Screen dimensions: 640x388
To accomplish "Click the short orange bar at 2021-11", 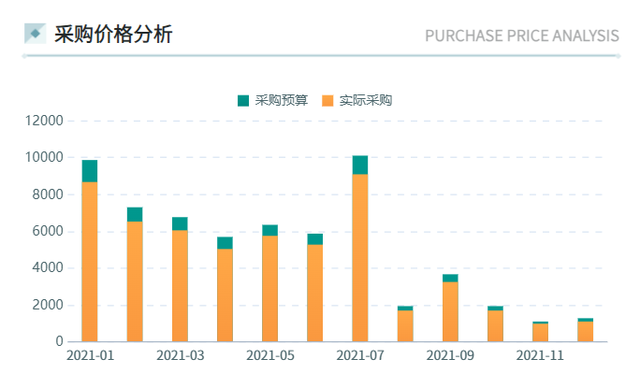I will [x=540, y=333].
